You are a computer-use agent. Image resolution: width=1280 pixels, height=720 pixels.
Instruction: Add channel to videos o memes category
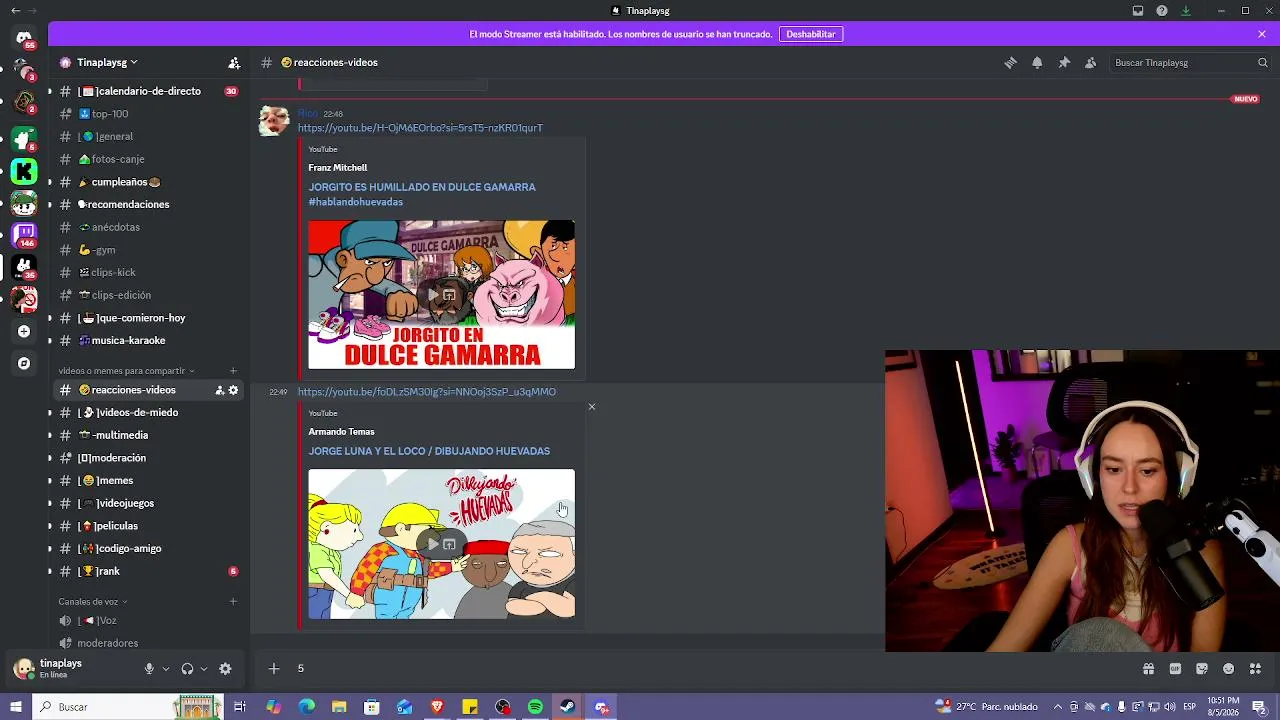(x=233, y=371)
